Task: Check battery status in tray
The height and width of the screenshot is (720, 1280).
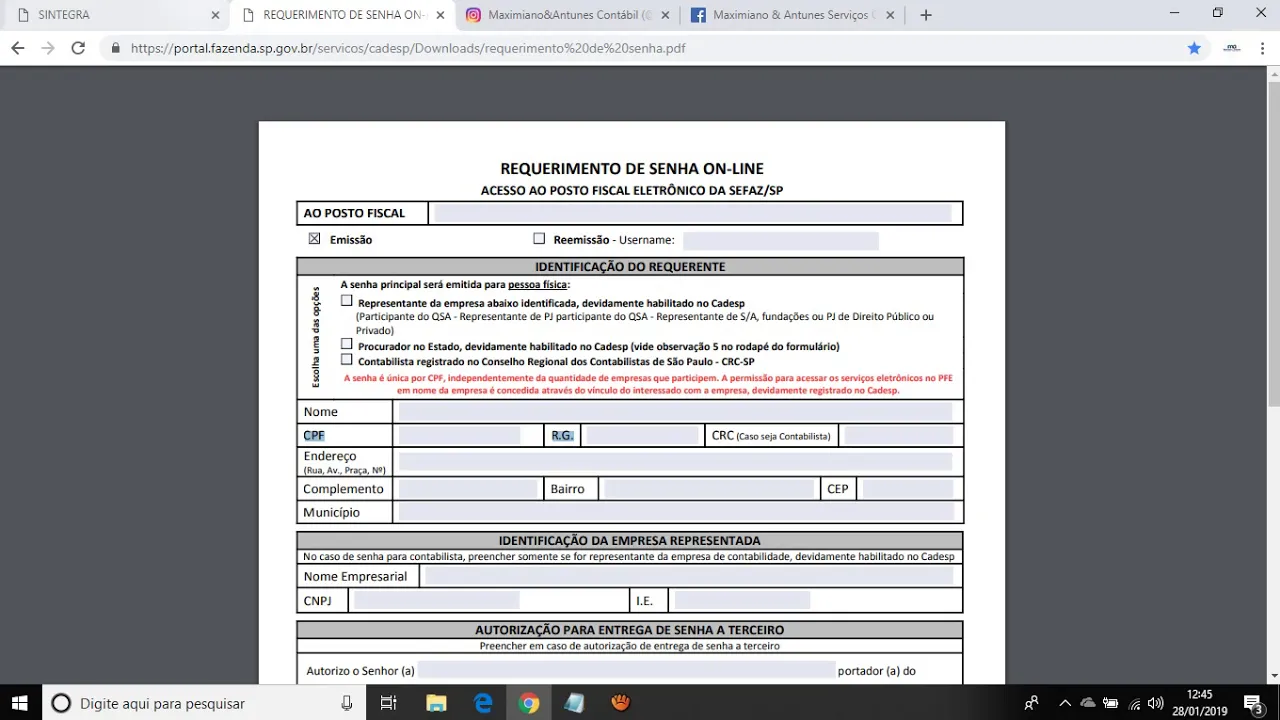Action: click(1111, 703)
